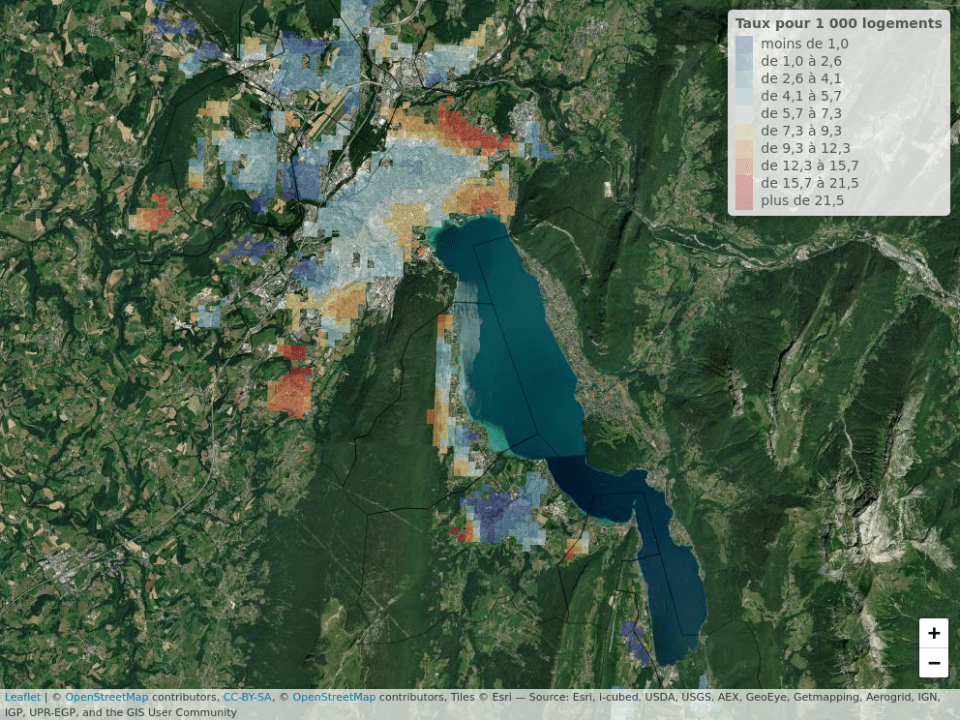The height and width of the screenshot is (720, 960).
Task: Click the 'de 9,3 à 12,3' legend swatch
Action: pos(744,148)
